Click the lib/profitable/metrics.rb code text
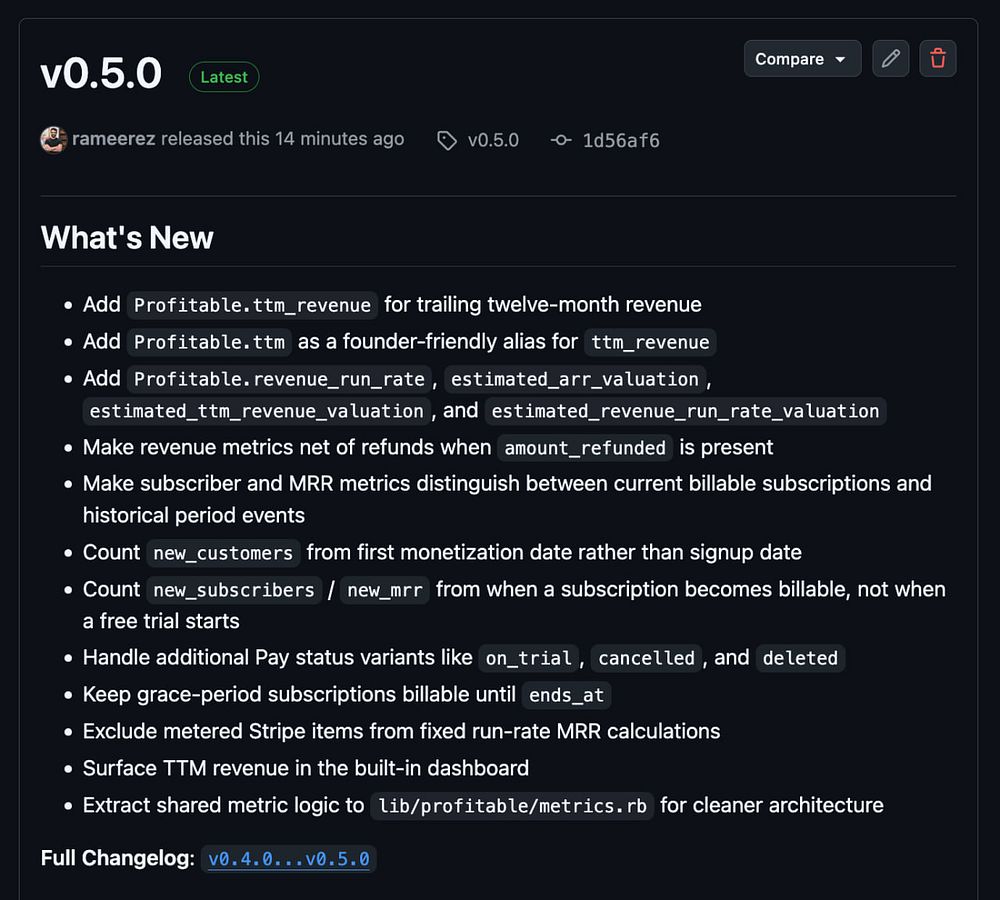Viewport: 1000px width, 900px height. (x=512, y=806)
